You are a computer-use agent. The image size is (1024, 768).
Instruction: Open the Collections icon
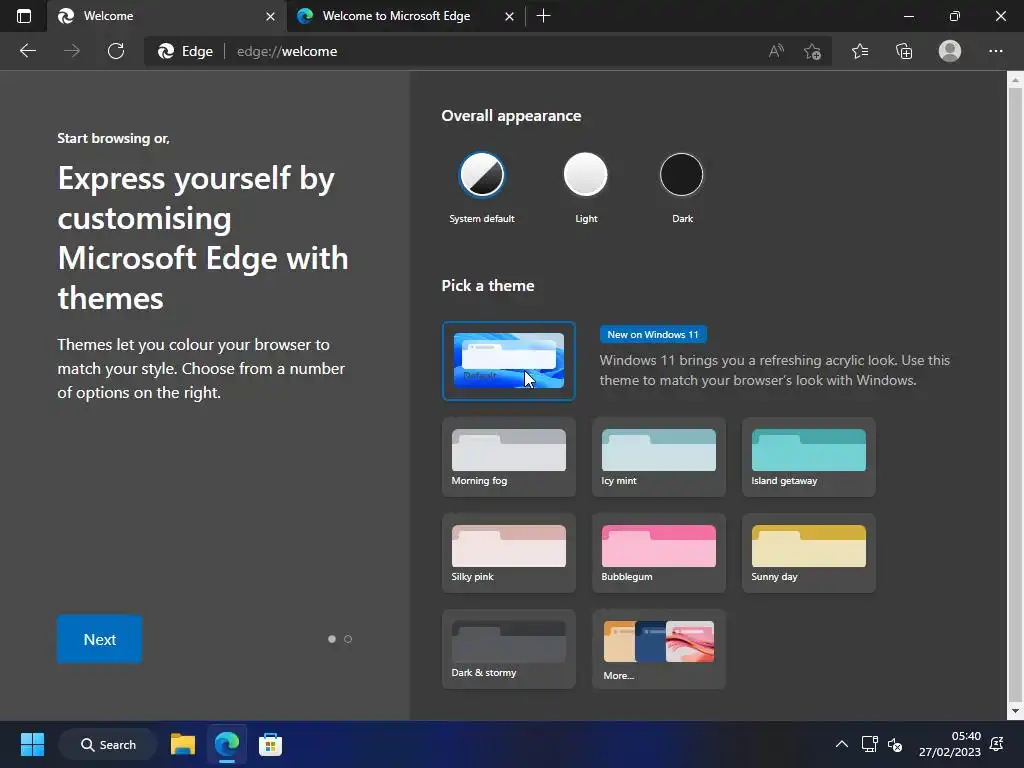904,51
